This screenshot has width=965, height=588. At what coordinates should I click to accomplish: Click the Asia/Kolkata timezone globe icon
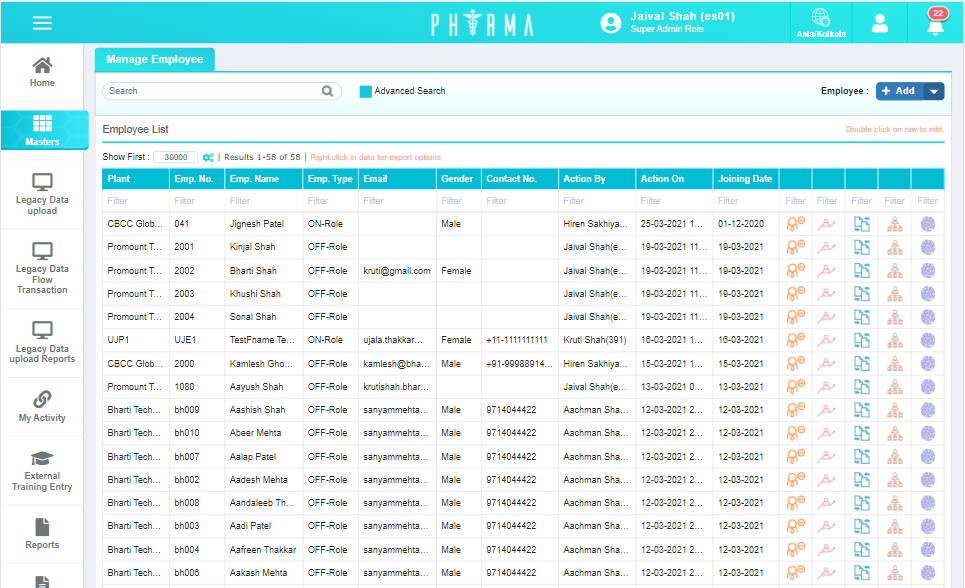pyautogui.click(x=820, y=22)
